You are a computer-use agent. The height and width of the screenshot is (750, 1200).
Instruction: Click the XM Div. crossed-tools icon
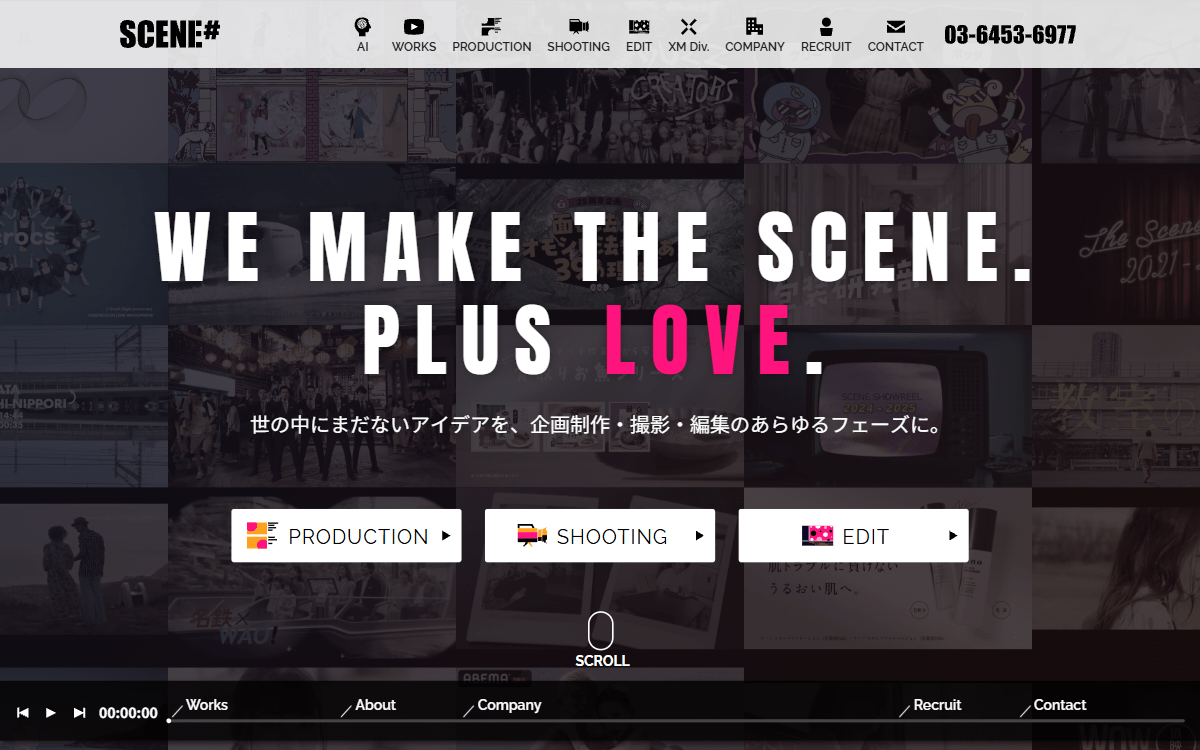(x=689, y=27)
